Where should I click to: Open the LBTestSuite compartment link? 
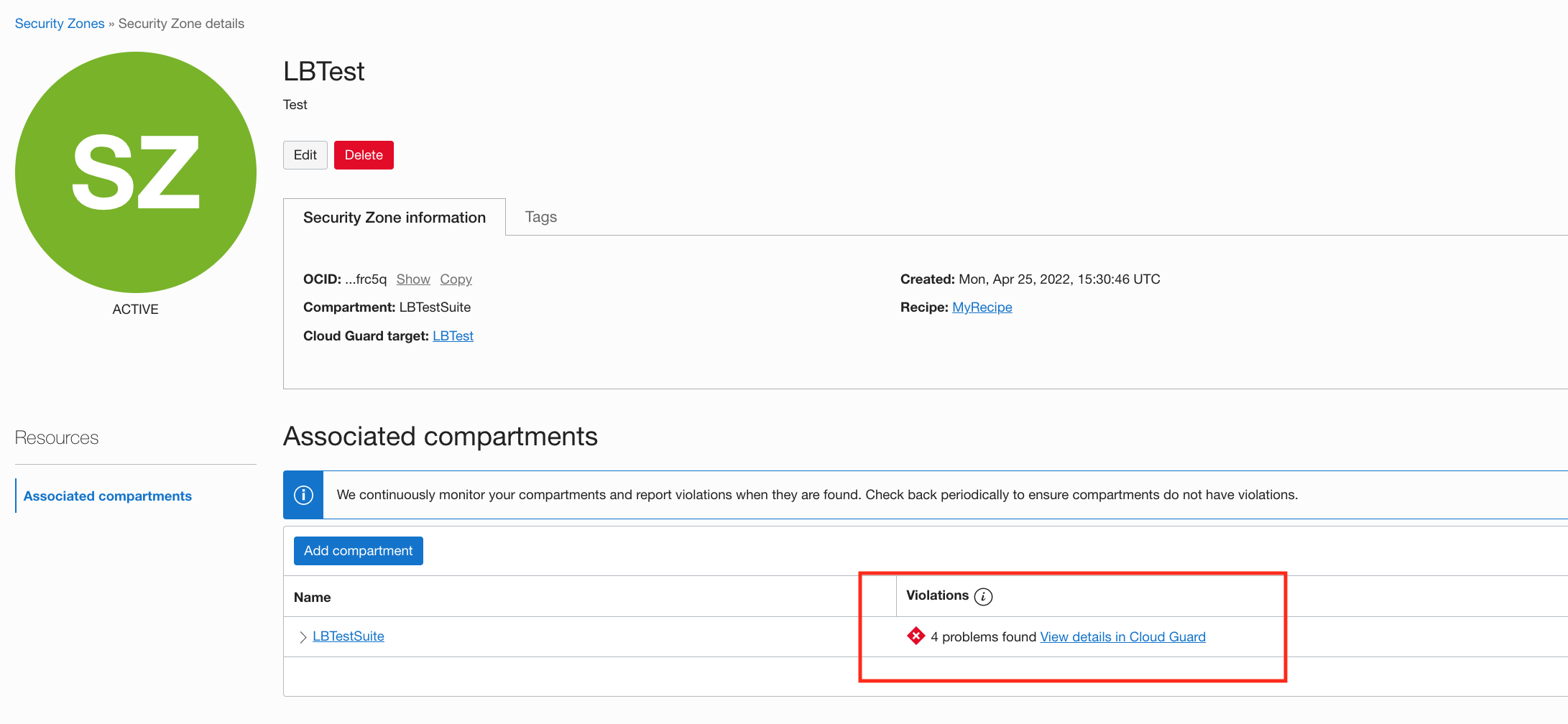coord(349,636)
